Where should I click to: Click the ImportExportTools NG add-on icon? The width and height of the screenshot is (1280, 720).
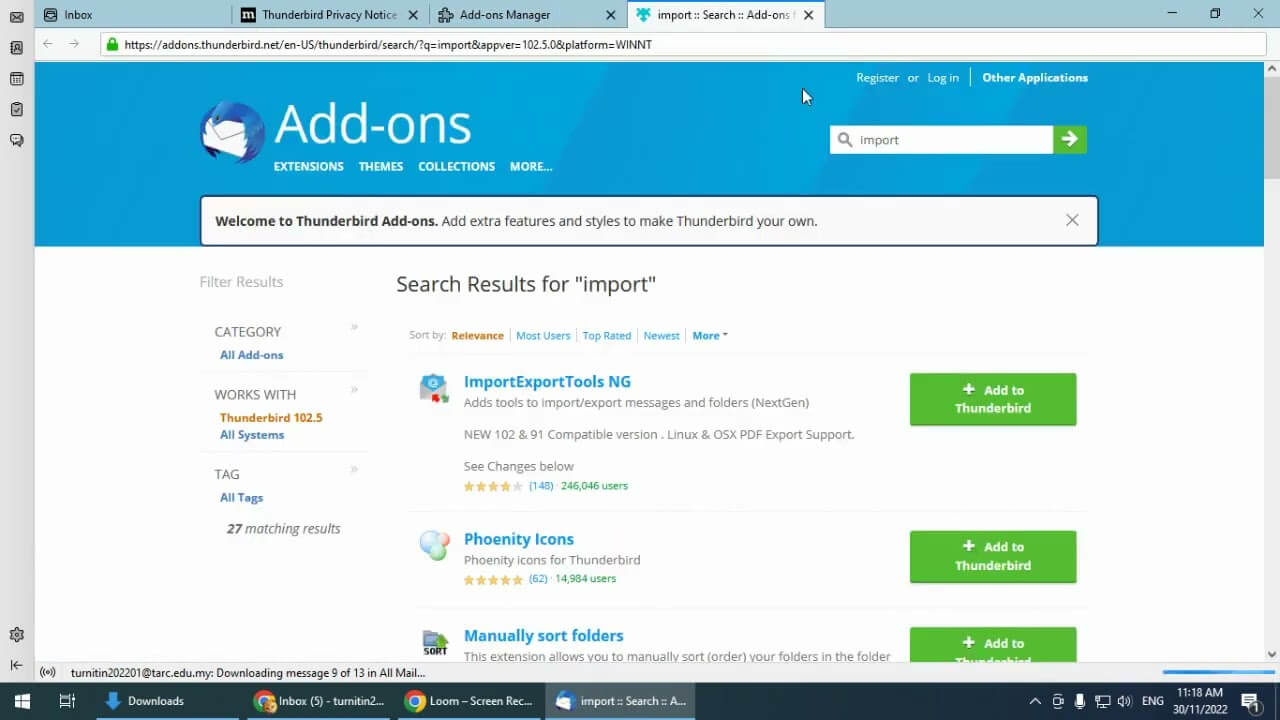point(433,388)
